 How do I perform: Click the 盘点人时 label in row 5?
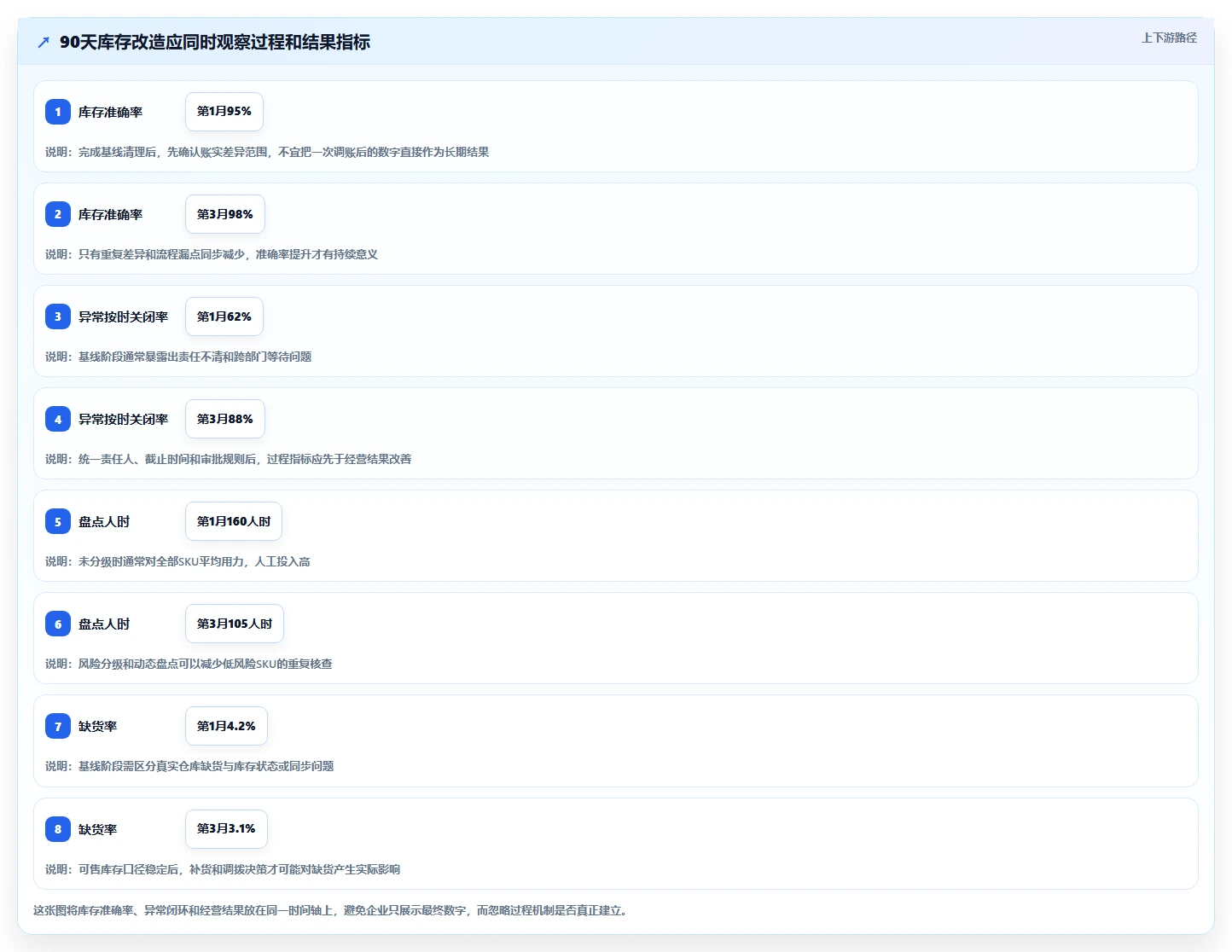[104, 521]
